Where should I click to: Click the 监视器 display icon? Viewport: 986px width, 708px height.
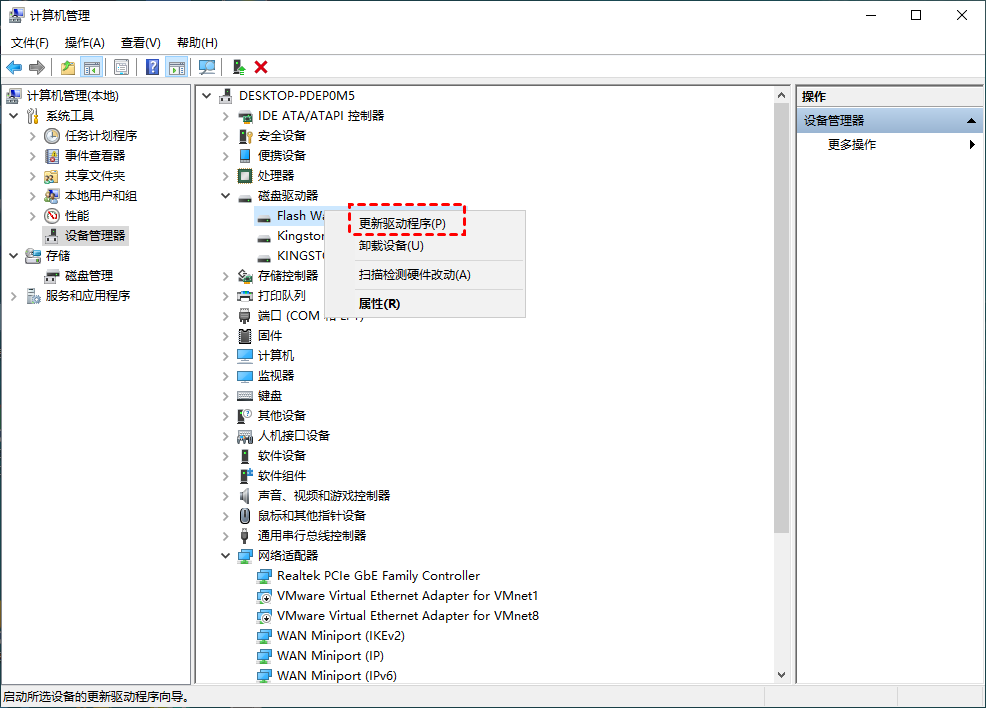point(245,376)
